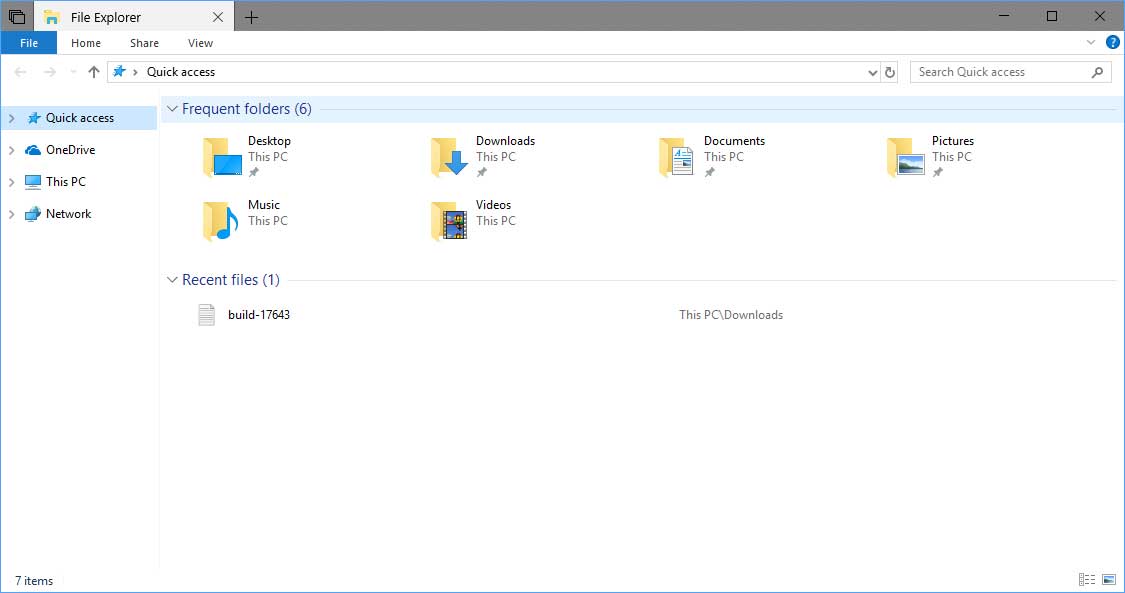This screenshot has height=593, width=1125.
Task: Open the Music folder icon
Action: pyautogui.click(x=223, y=222)
